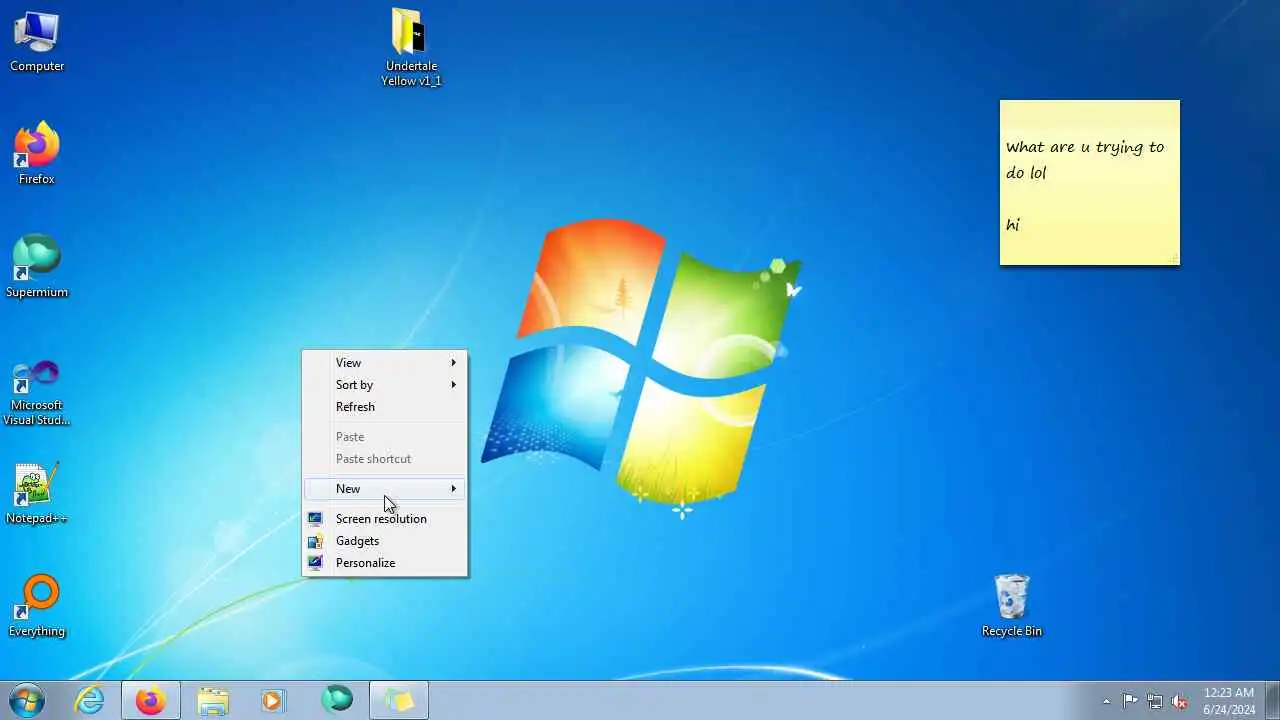Select the Microsoft Visual Studio shortcut
The image size is (1280, 720).
point(37,393)
